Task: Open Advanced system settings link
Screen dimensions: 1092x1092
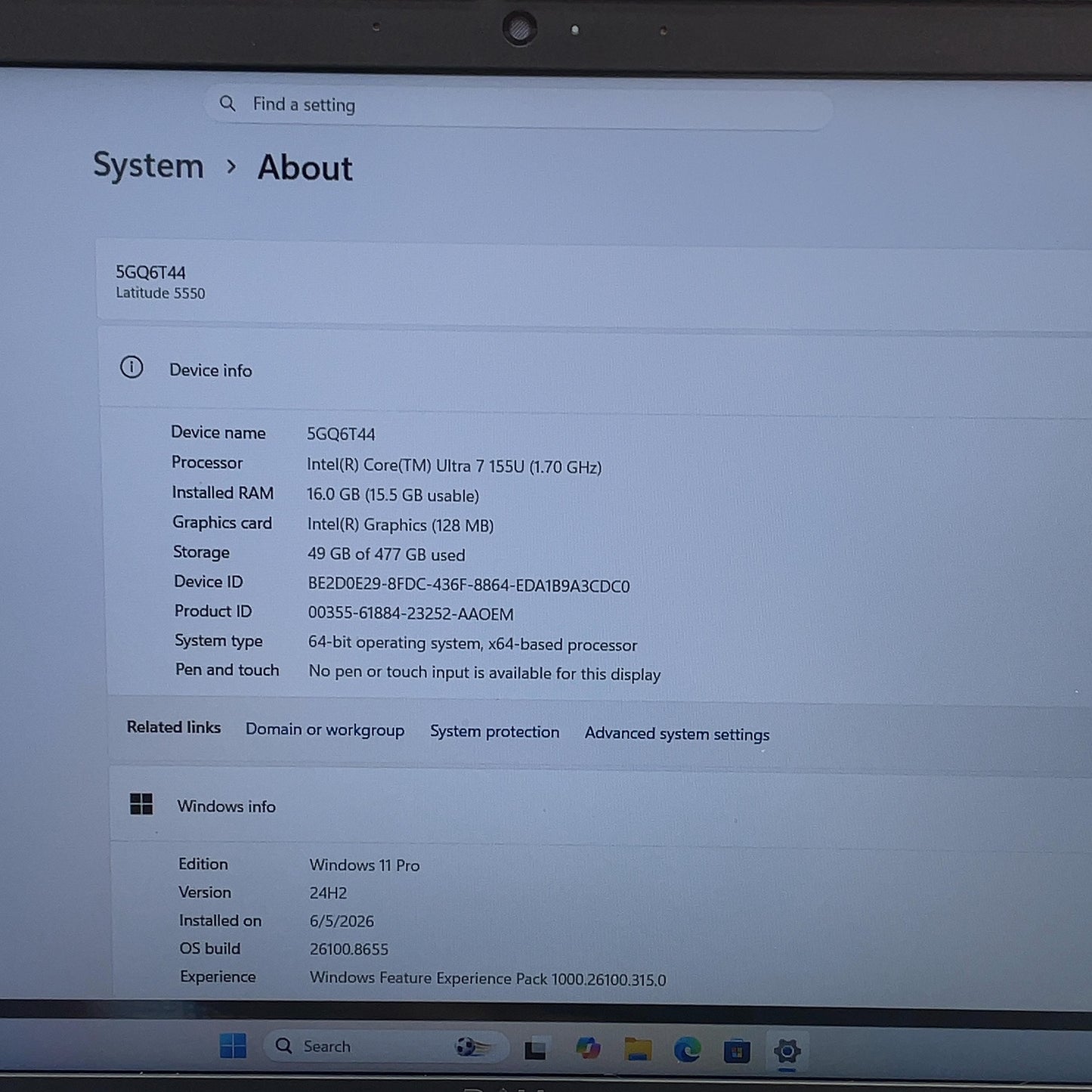Action: click(677, 734)
